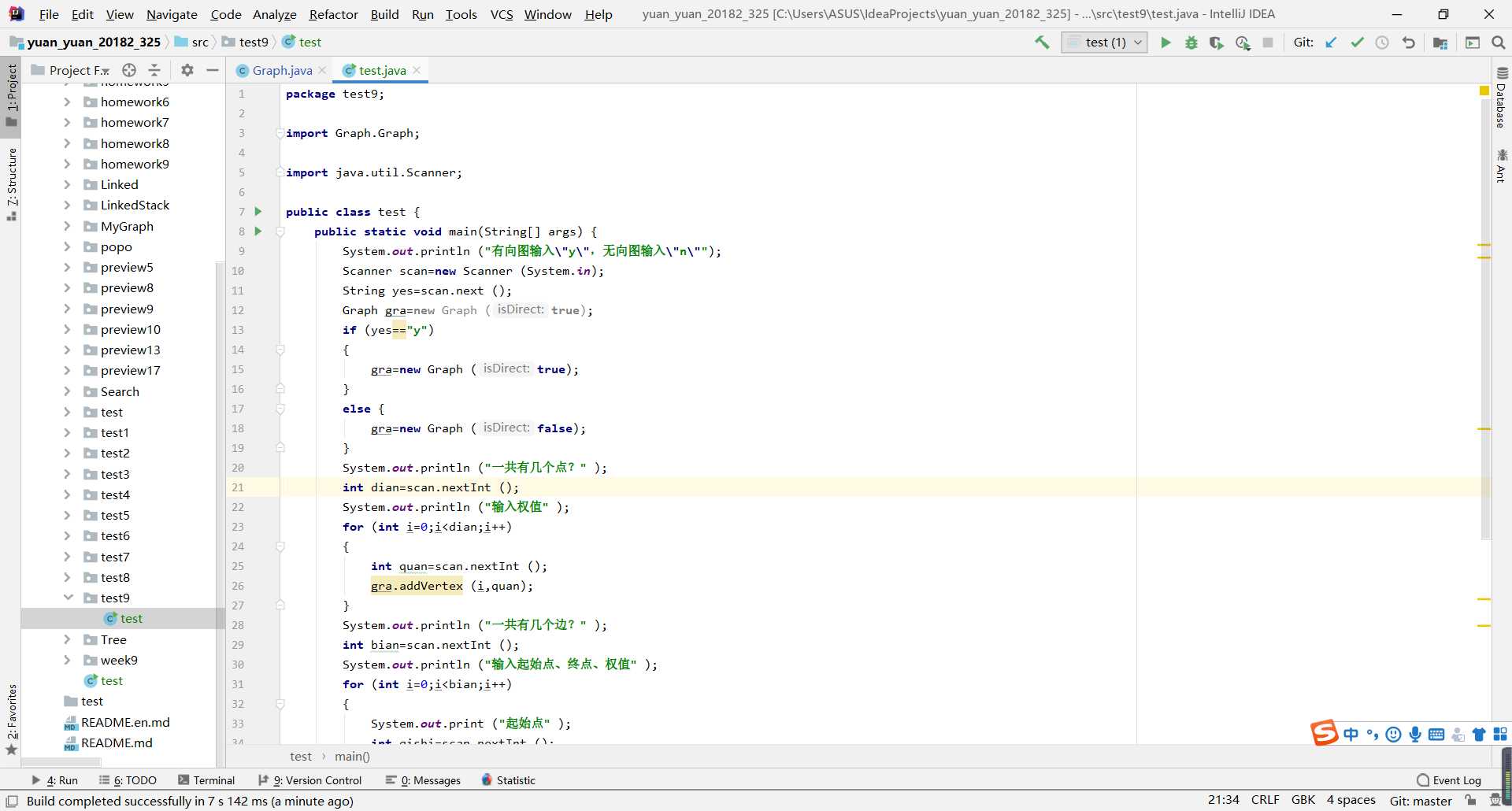This screenshot has width=1512, height=811.
Task: Open the Ant side panel
Action: click(1501, 165)
